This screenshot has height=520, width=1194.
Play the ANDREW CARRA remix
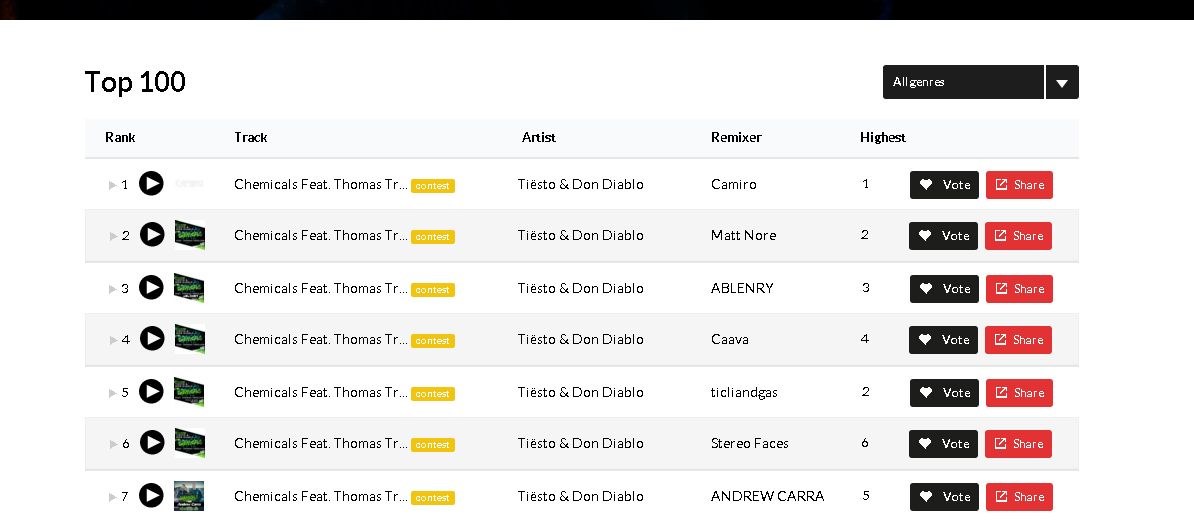[151, 496]
